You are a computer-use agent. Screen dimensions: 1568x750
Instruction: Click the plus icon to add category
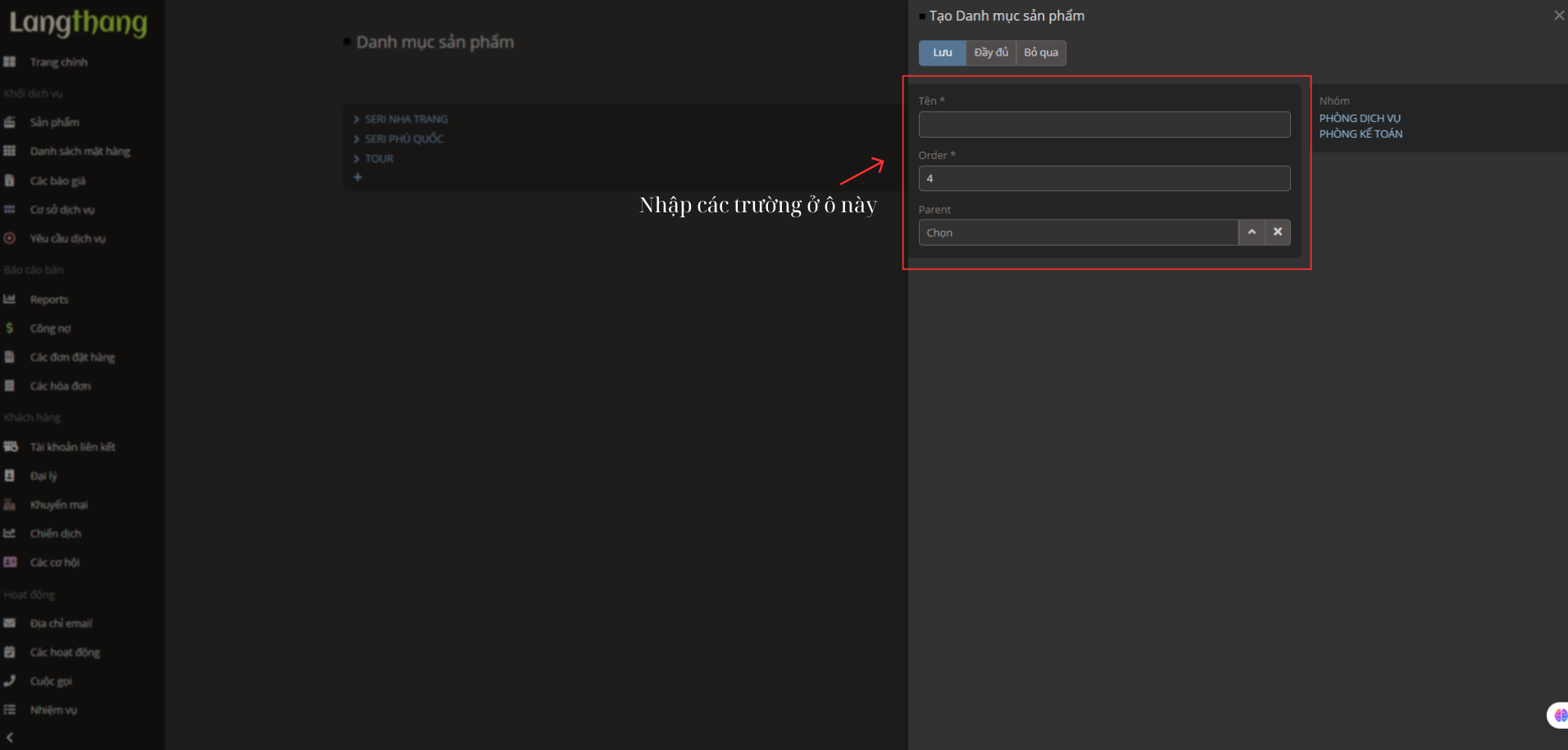pyautogui.click(x=357, y=177)
